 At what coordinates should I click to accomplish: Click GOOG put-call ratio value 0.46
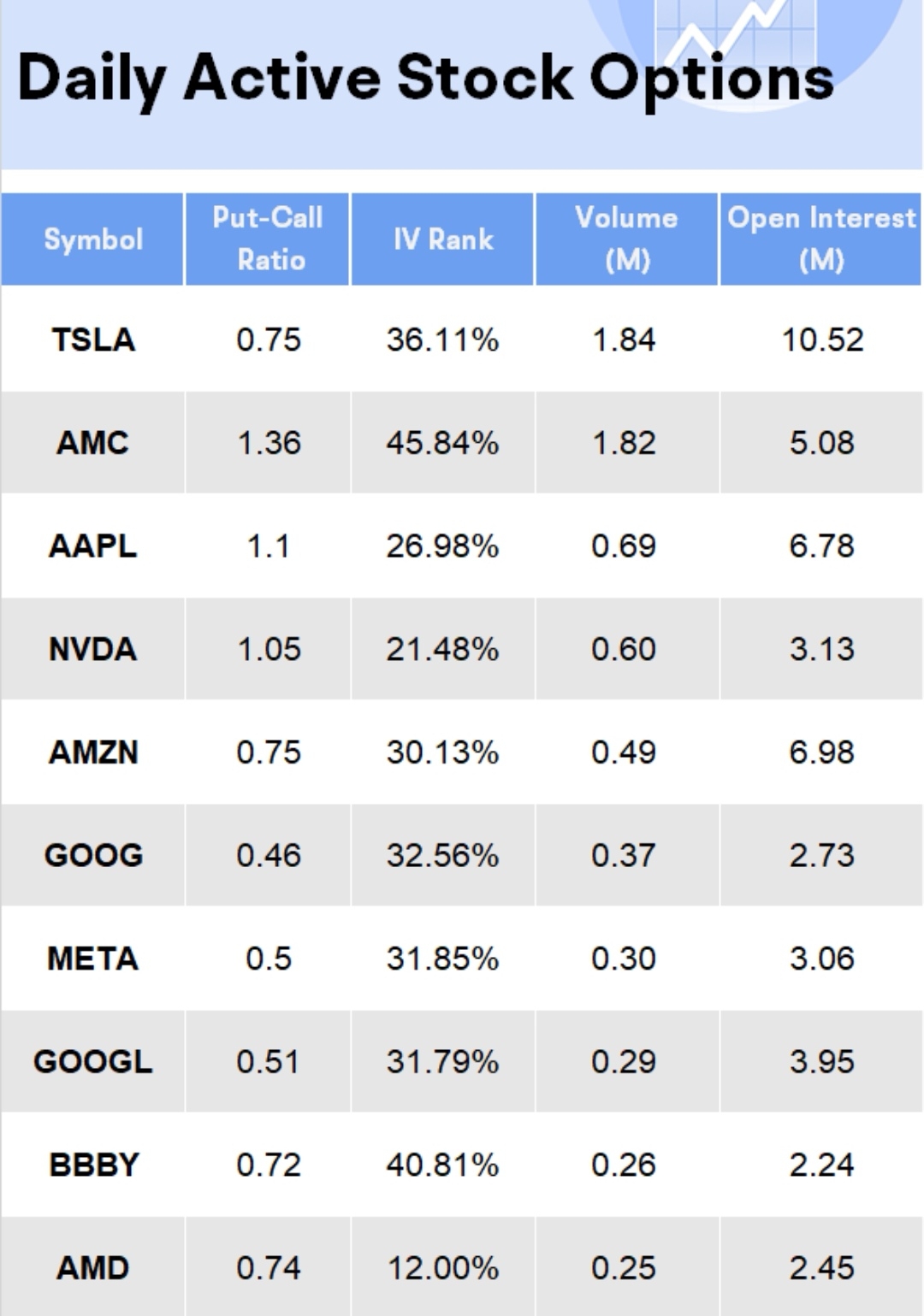pyautogui.click(x=269, y=855)
